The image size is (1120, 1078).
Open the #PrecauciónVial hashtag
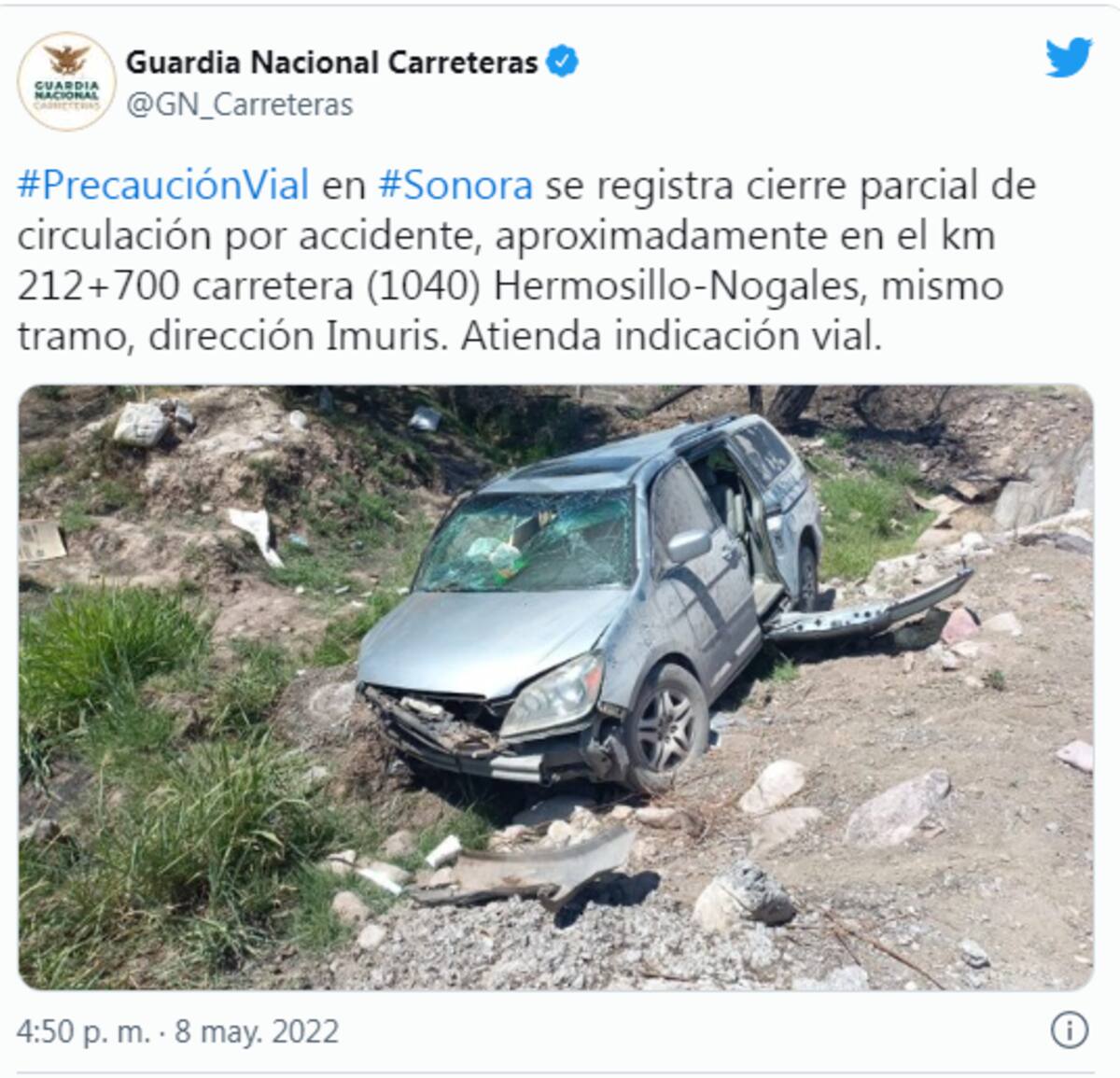click(163, 186)
